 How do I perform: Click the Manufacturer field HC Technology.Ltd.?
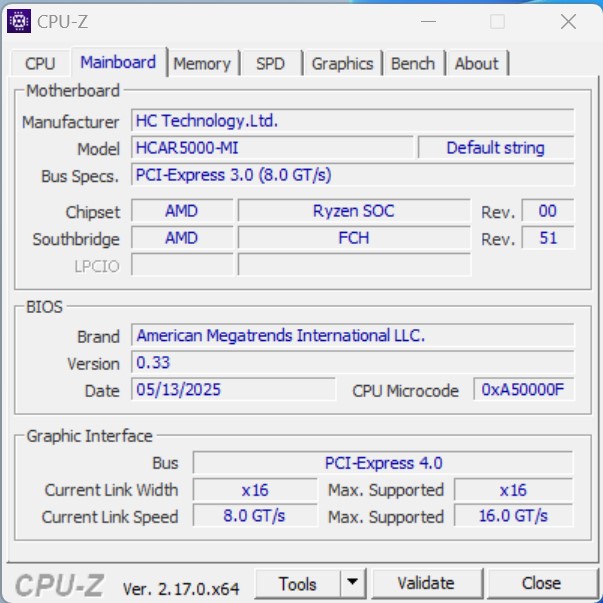(x=353, y=121)
